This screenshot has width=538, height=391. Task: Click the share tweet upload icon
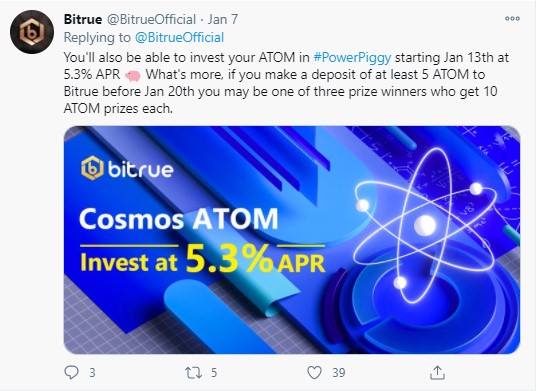[437, 373]
